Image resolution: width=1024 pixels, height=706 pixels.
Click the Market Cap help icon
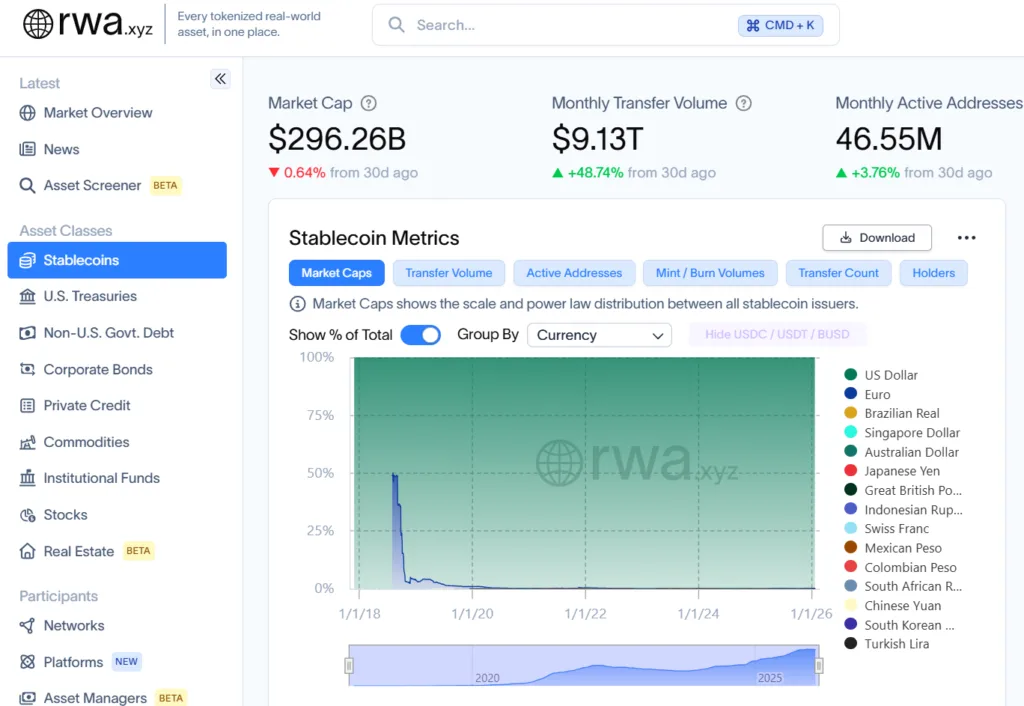click(x=369, y=103)
